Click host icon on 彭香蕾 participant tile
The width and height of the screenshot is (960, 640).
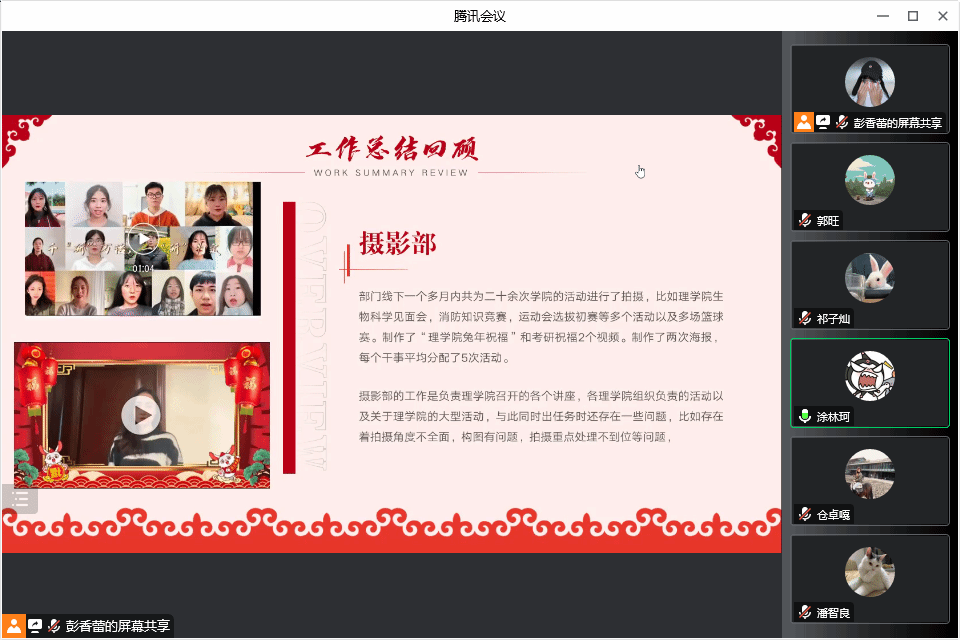tap(804, 122)
